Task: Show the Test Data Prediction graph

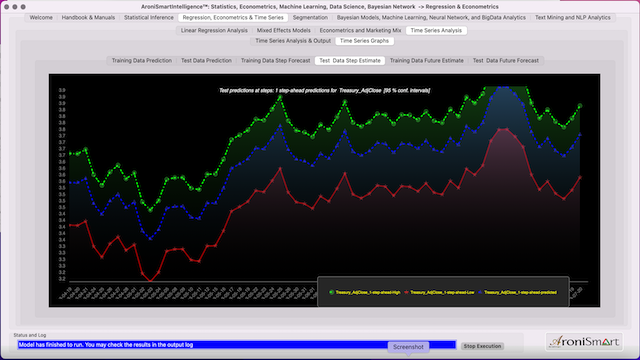Action: [206, 60]
